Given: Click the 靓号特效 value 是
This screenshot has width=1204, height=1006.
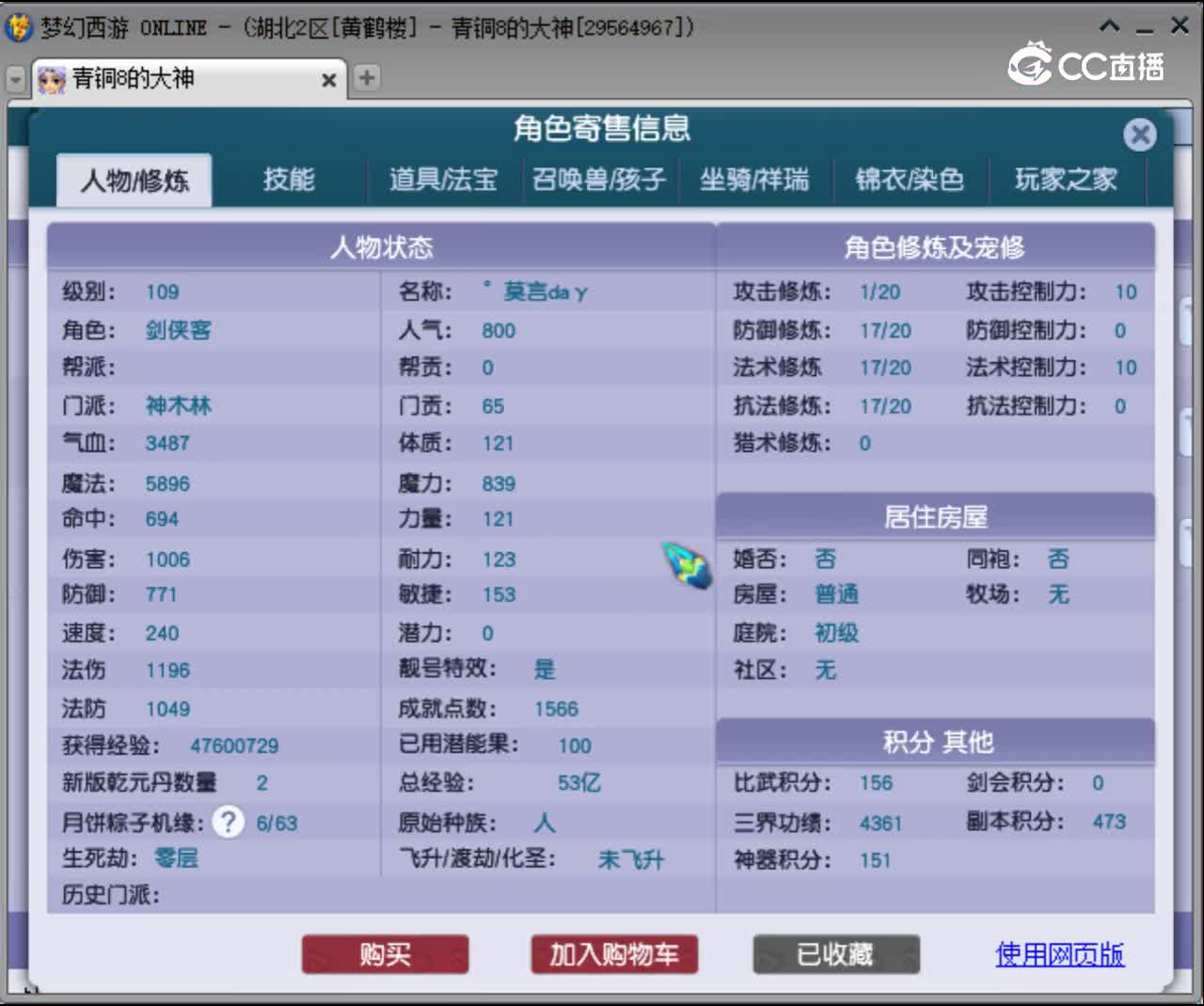Looking at the screenshot, I should click(x=545, y=669).
